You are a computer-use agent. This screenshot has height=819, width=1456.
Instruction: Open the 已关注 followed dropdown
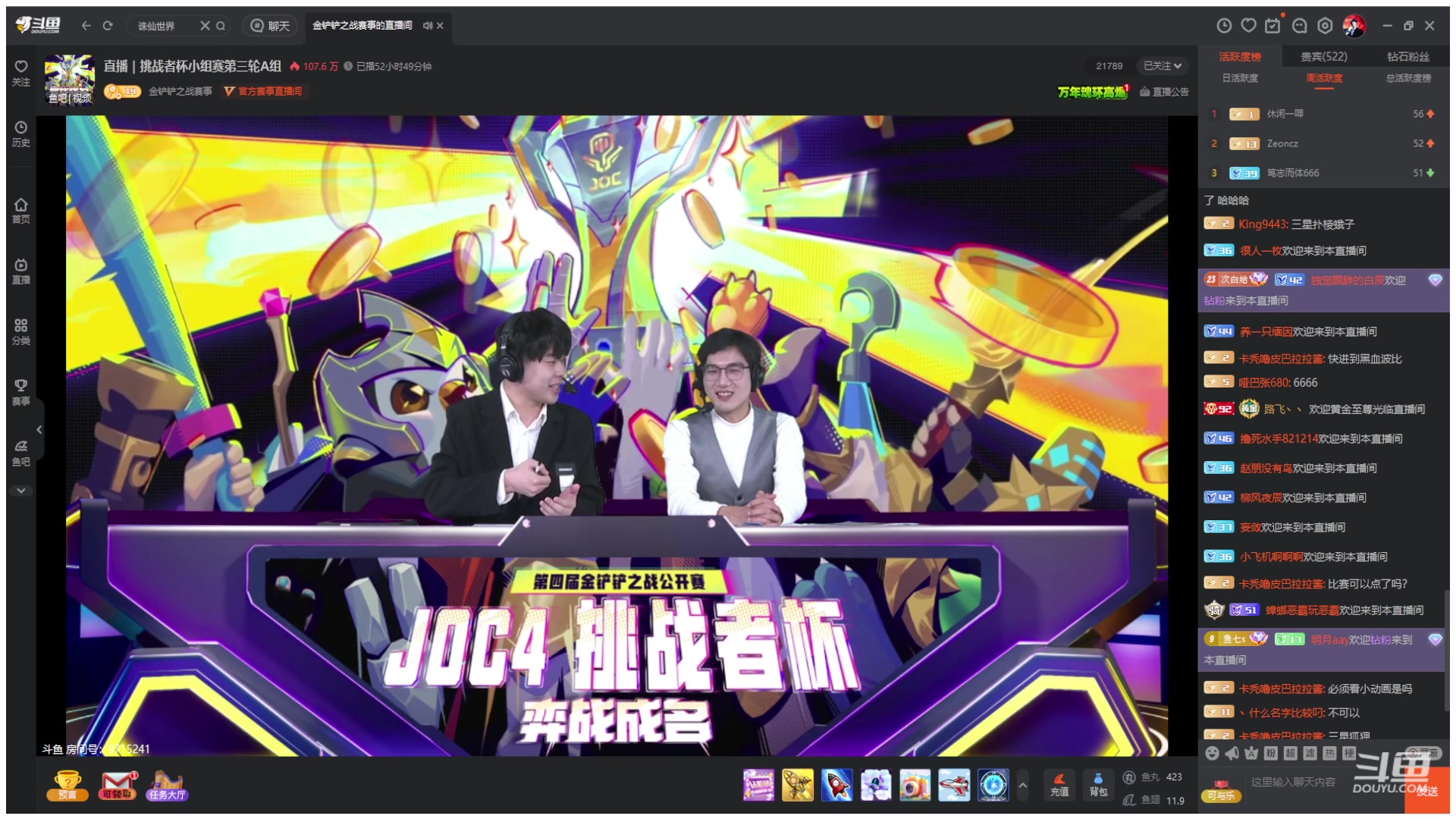1162,66
